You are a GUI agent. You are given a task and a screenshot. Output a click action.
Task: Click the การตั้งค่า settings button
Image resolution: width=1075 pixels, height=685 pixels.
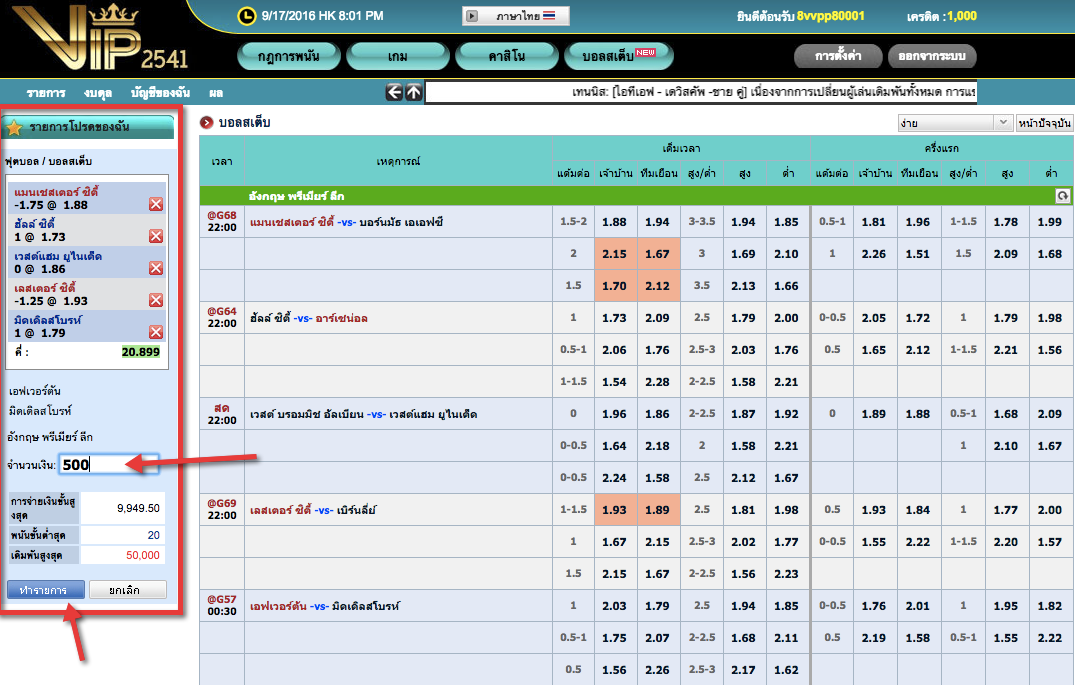(838, 56)
